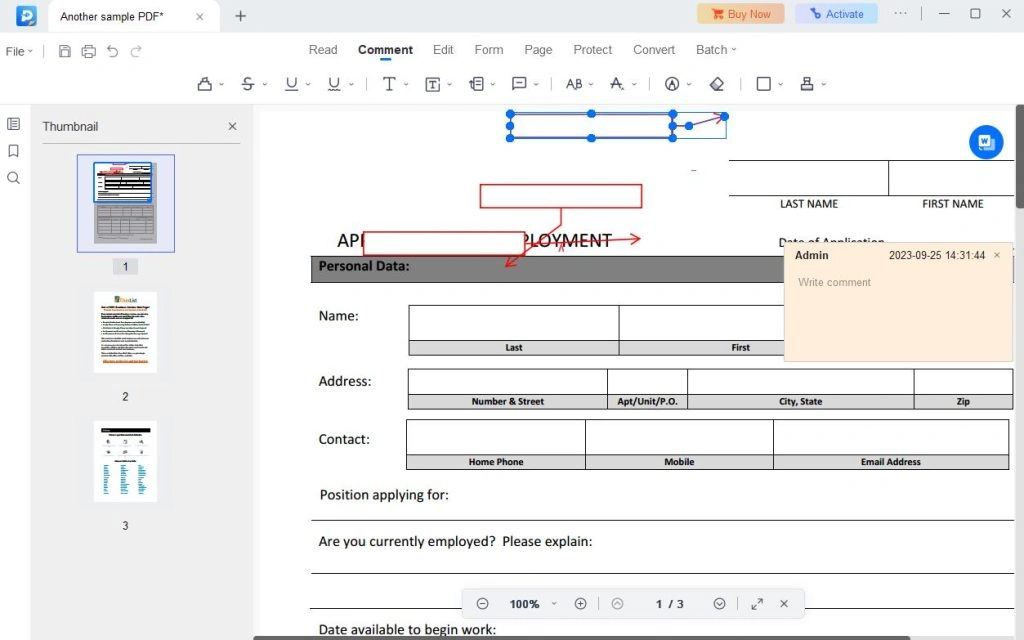Select the squiggly Underline tool
Viewport: 1024px width, 640px height.
334,84
